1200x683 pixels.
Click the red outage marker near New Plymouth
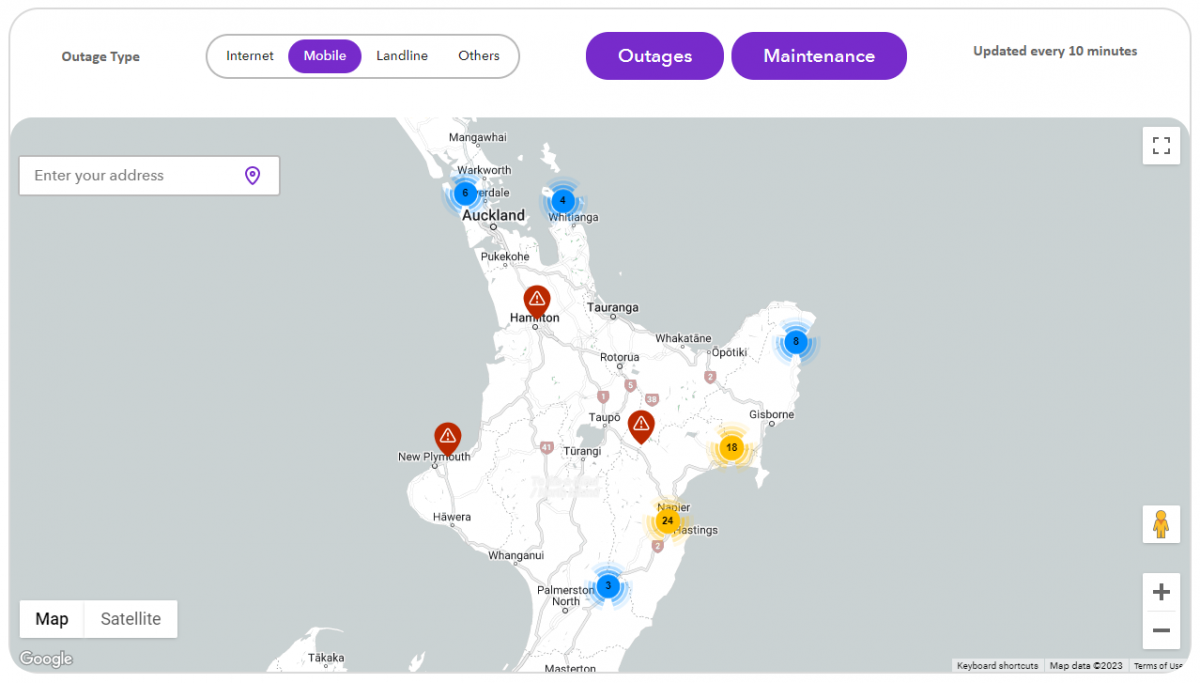coord(448,434)
